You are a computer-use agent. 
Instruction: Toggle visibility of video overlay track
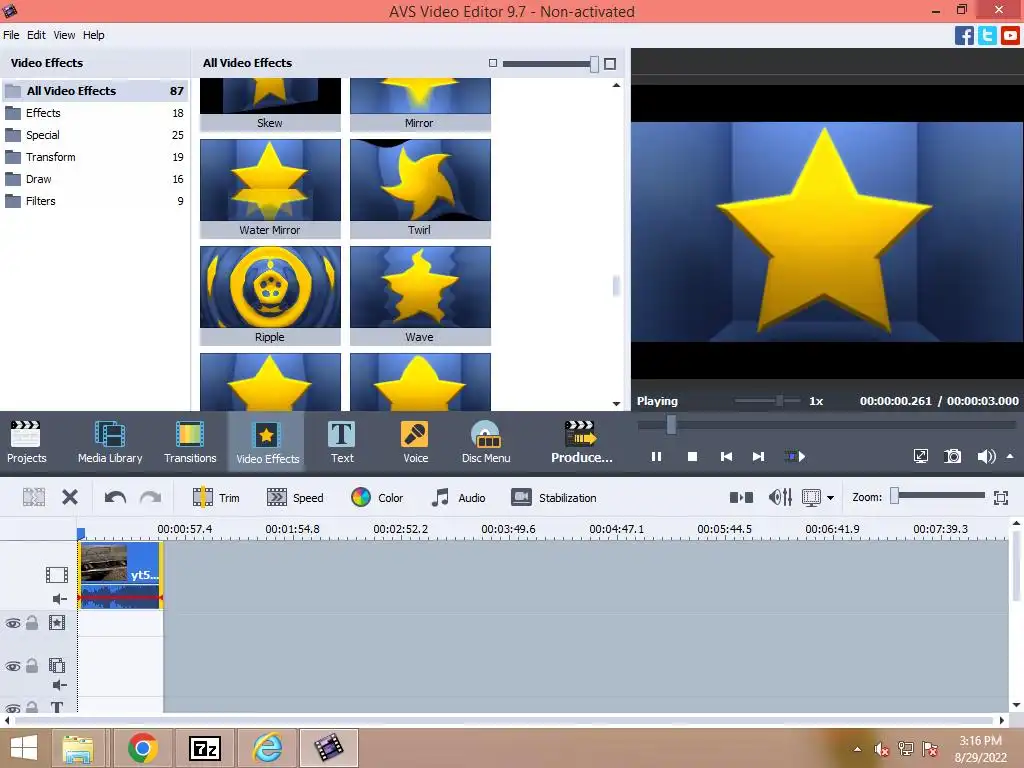click(13, 666)
